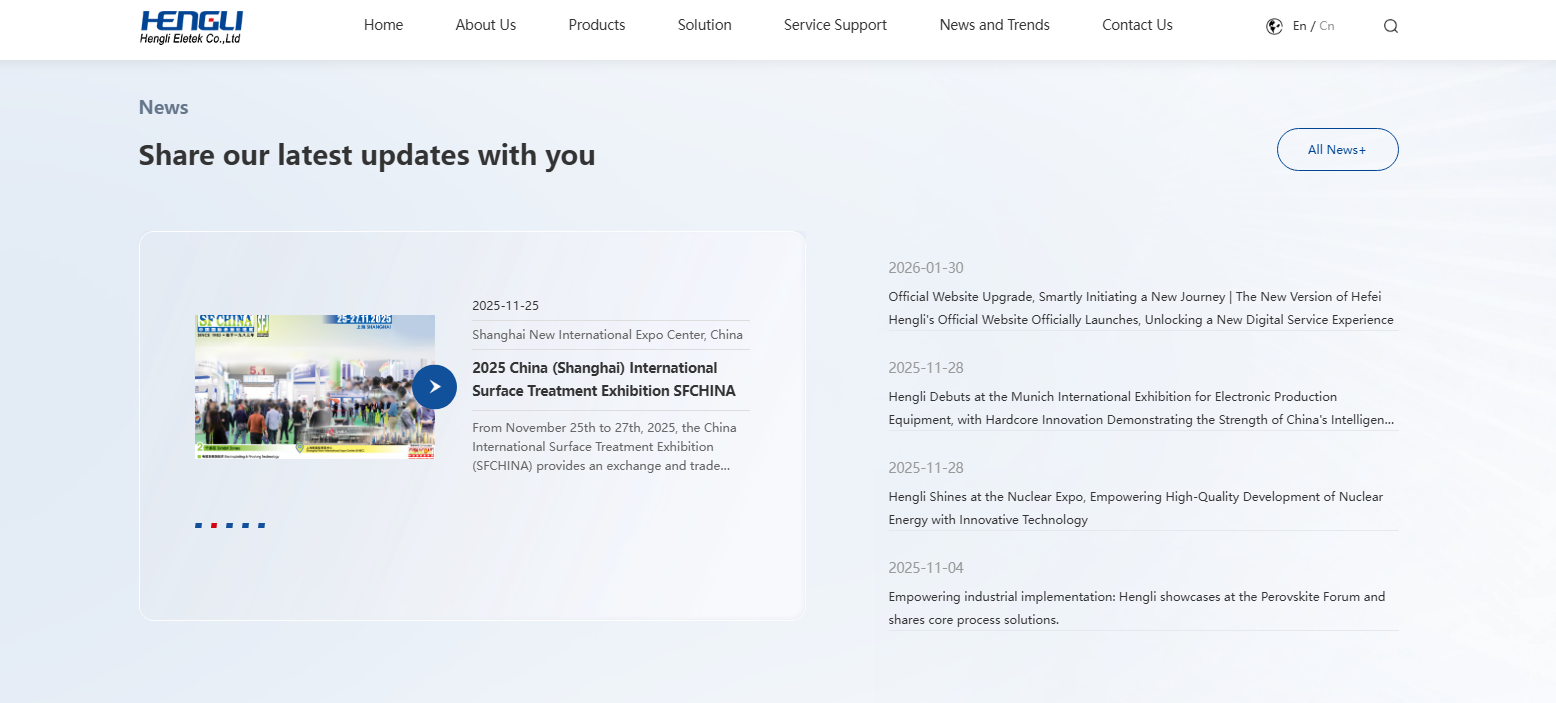Open the Service Support menu
Viewport: 1556px width, 703px height.
(x=835, y=25)
